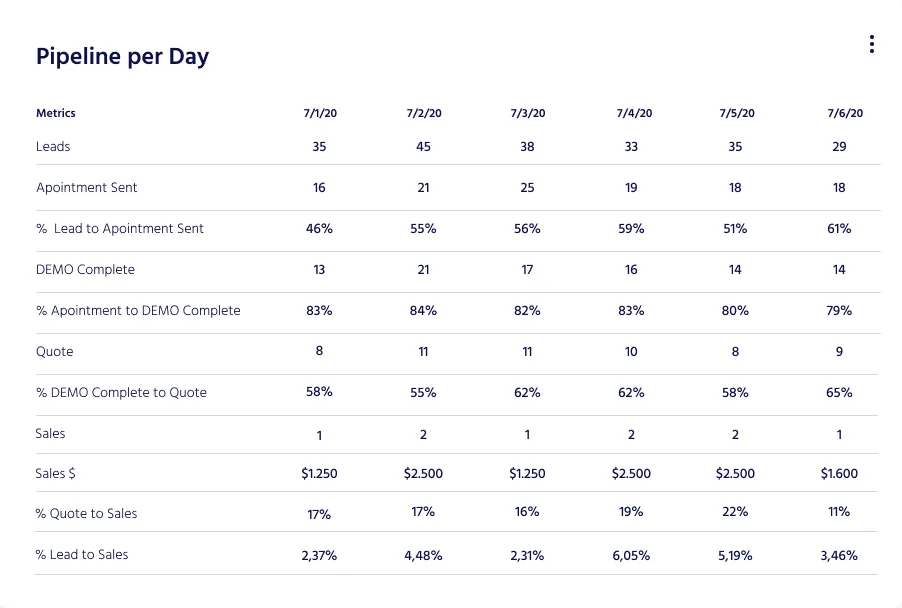902x608 pixels.
Task: Select the 61% Lead to Apointment value
Action: coord(839,228)
